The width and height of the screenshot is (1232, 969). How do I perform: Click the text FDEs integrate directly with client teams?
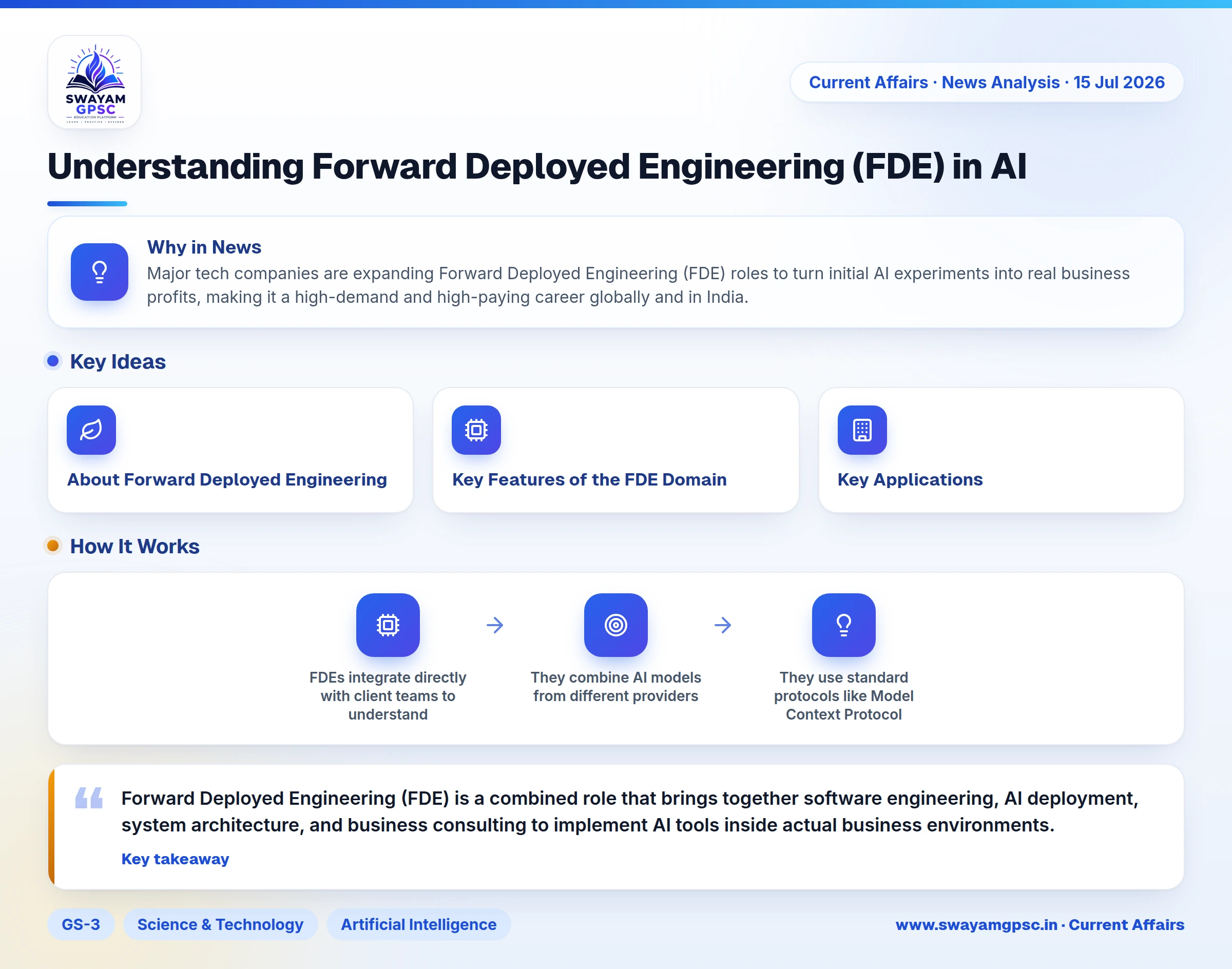(x=388, y=696)
